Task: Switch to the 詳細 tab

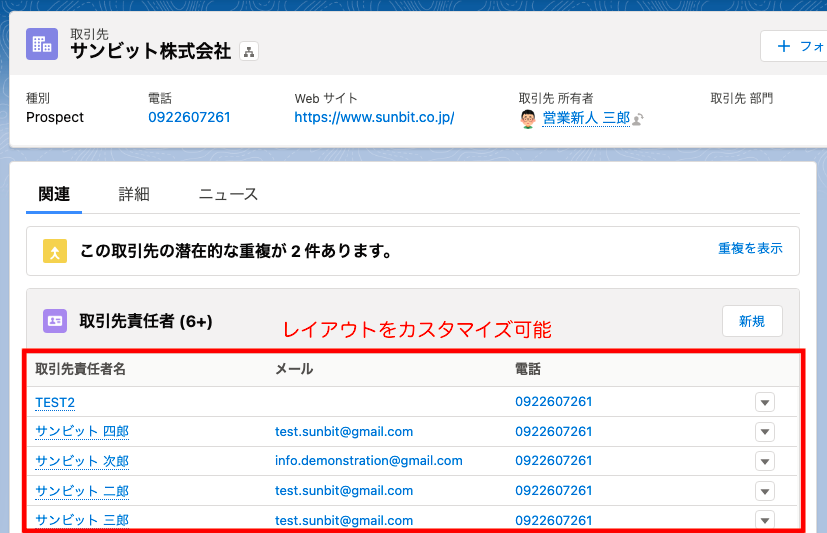Action: click(x=134, y=194)
